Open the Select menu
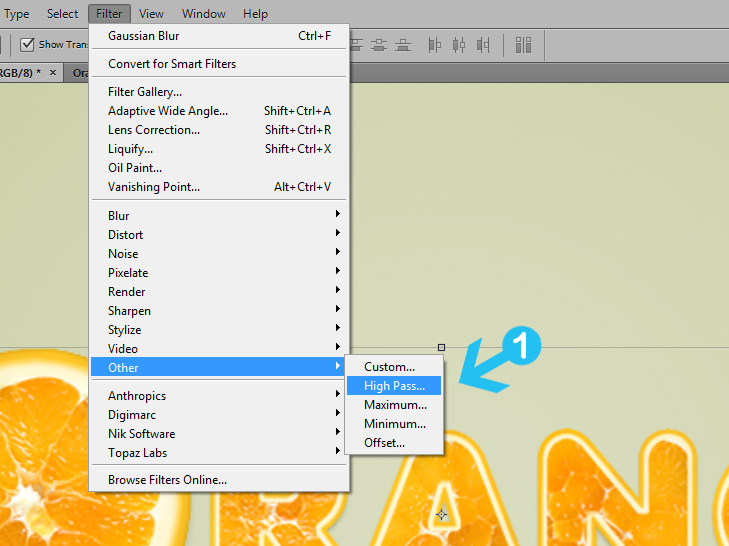The width and height of the screenshot is (729, 546). 62,14
